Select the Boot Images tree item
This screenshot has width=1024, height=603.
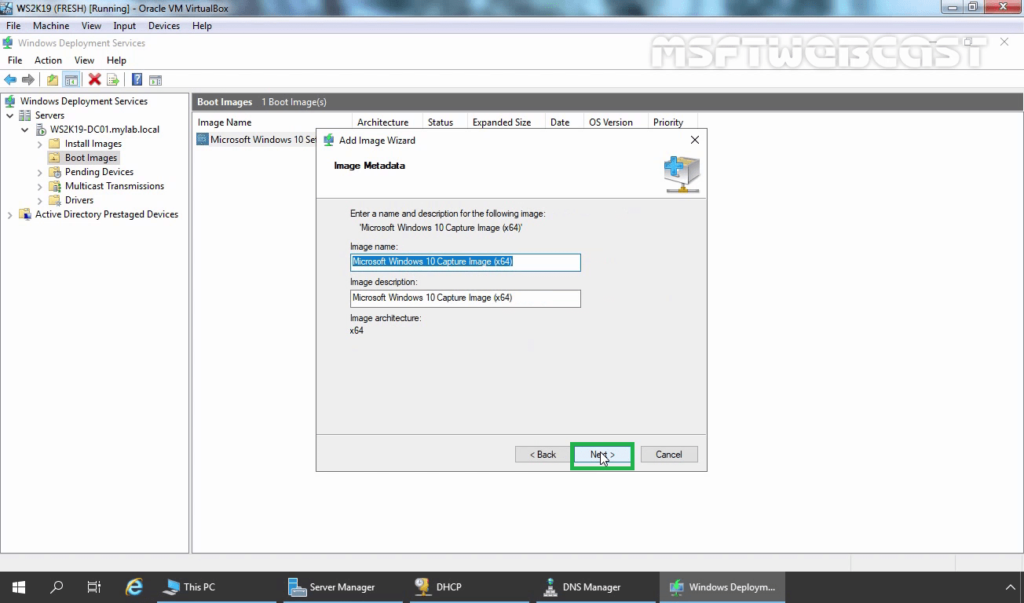pos(91,157)
